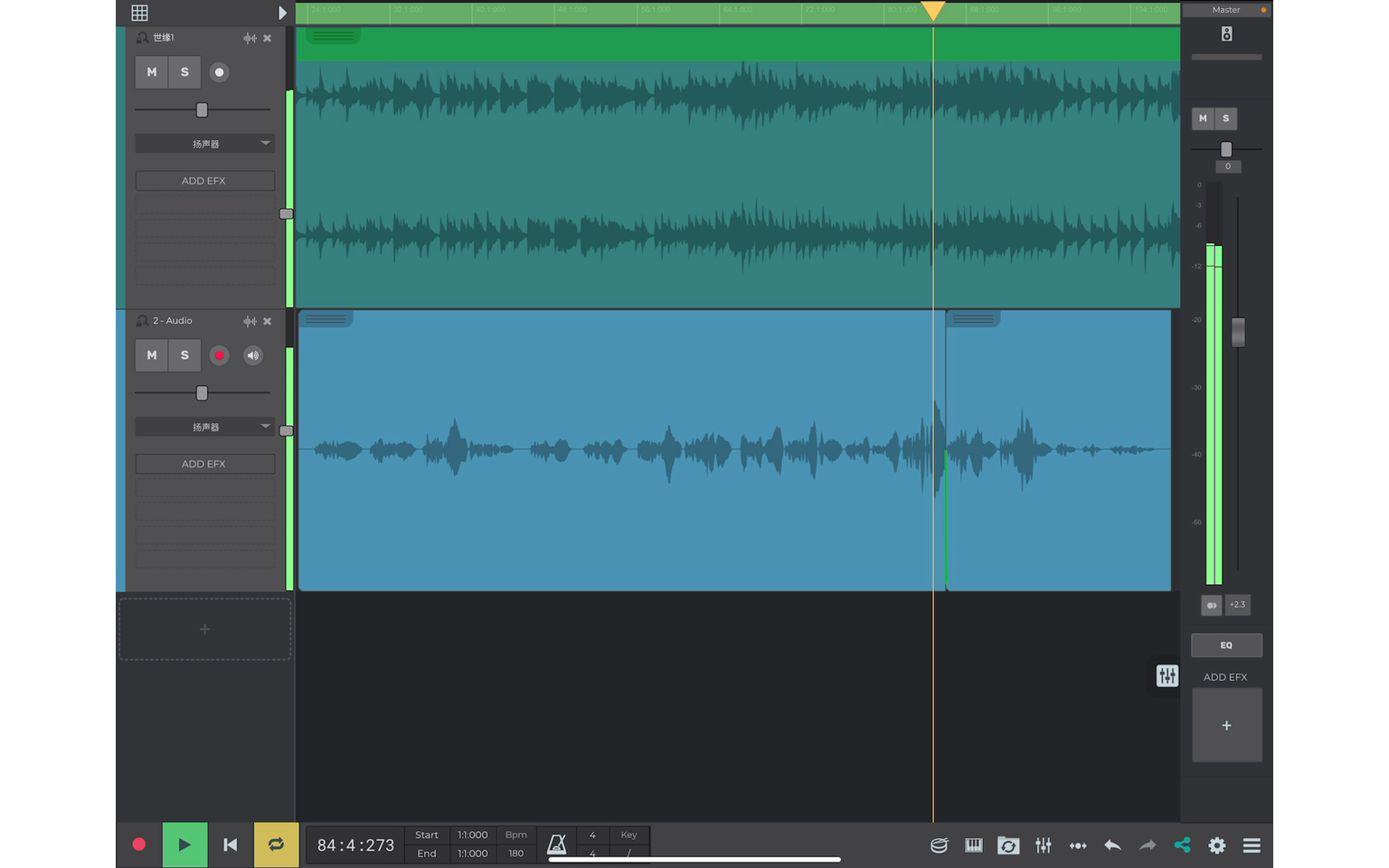Click the time signature 4/4 field
The image size is (1389, 868).
point(592,844)
